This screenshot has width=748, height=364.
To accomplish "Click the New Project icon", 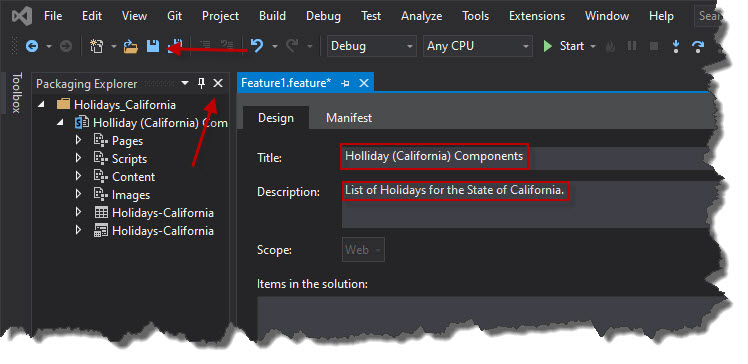I will coord(97,46).
